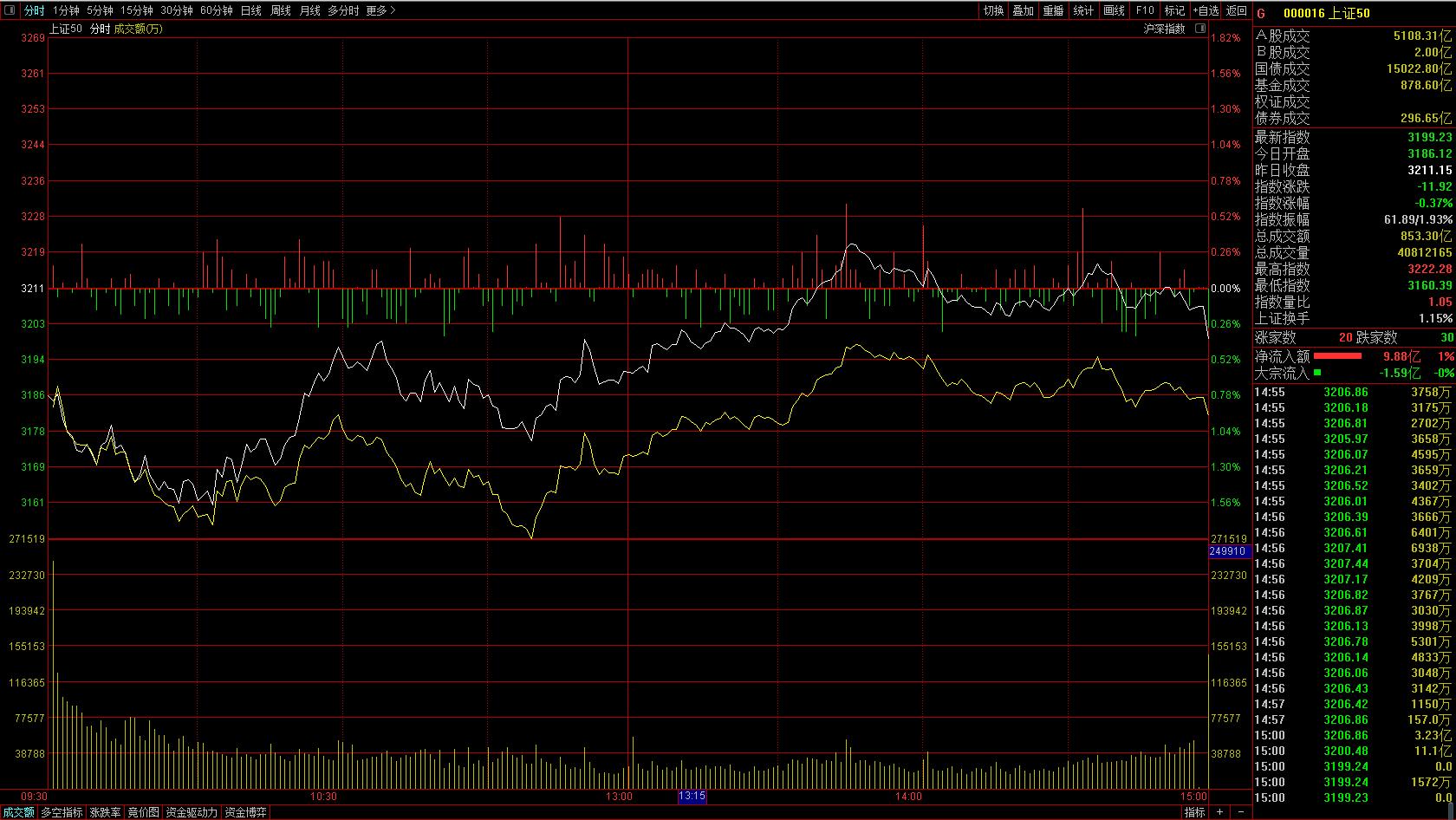Click the 13:15 time marker

(692, 796)
